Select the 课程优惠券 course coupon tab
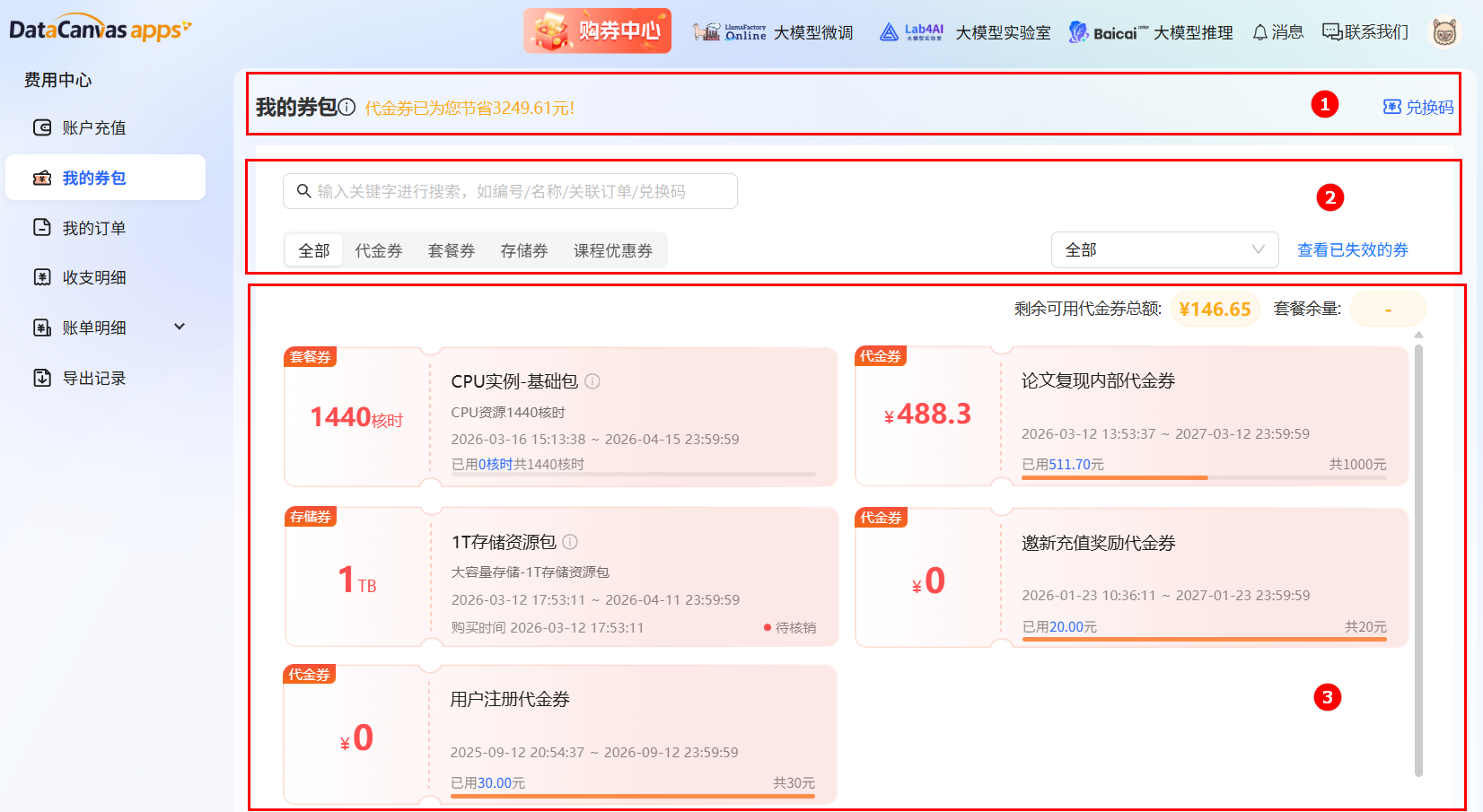 tap(613, 250)
